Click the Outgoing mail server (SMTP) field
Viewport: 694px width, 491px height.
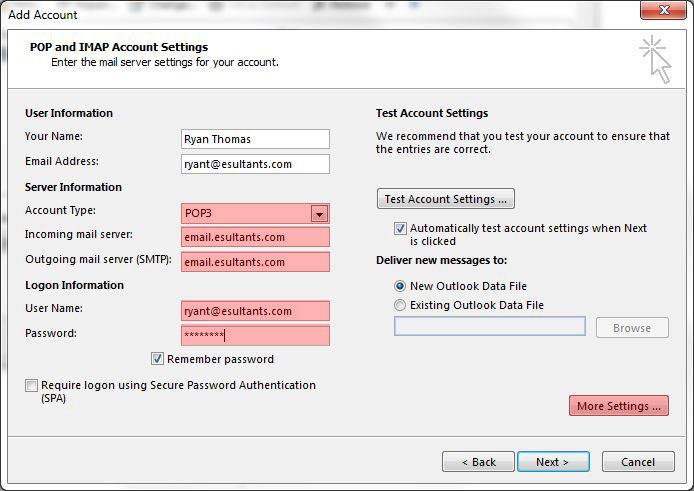[x=255, y=262]
